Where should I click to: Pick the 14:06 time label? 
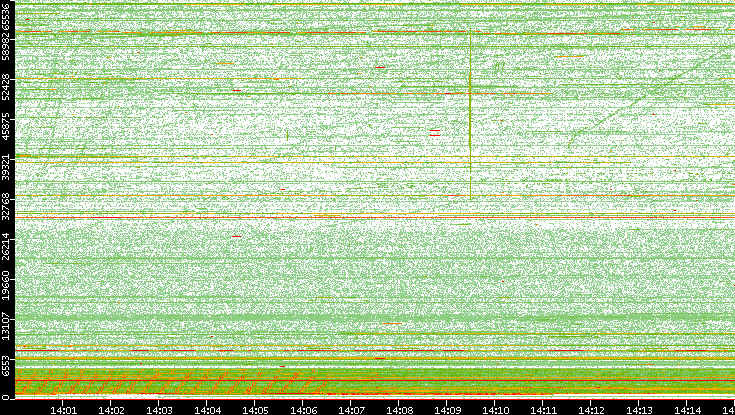tap(303, 410)
